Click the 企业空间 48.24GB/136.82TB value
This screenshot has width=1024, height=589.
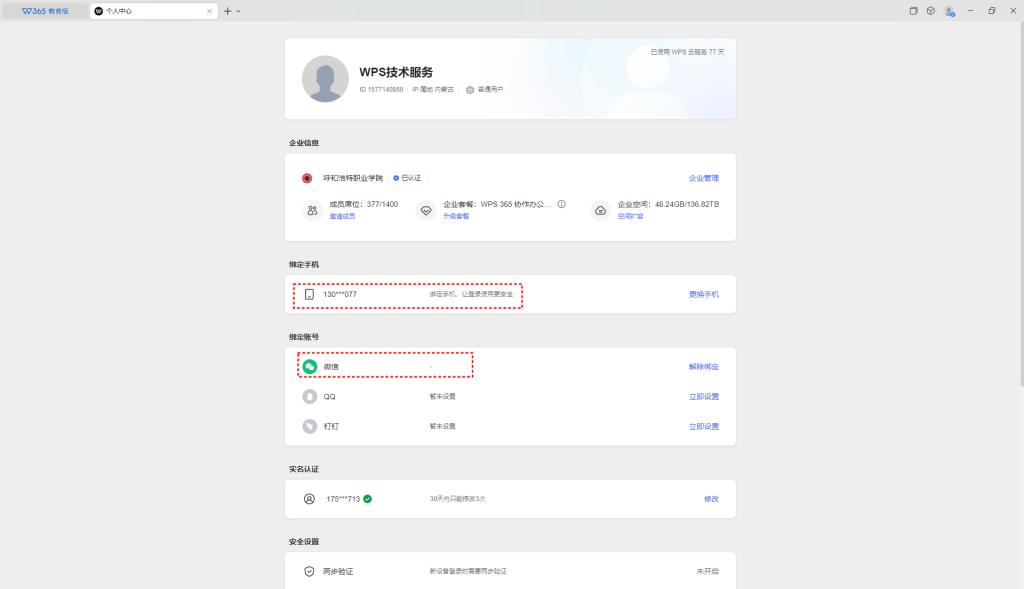click(x=687, y=204)
